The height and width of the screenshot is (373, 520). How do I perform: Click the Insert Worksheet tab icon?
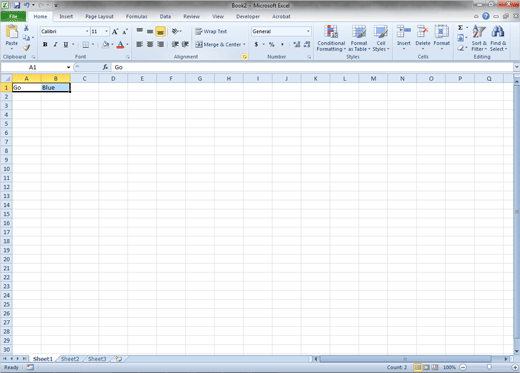click(x=119, y=359)
